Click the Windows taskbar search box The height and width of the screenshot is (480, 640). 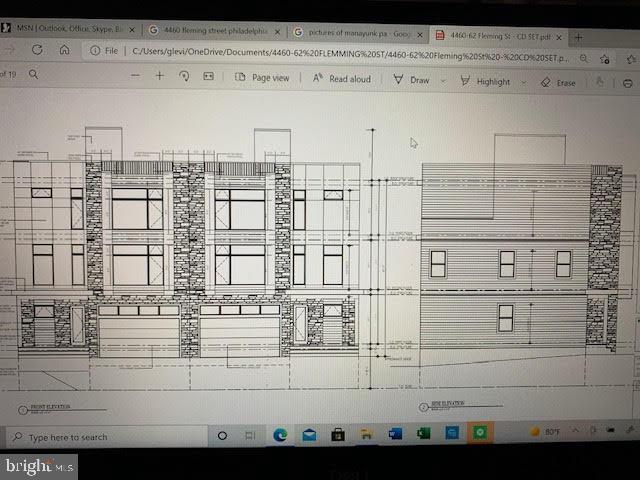coord(100,437)
